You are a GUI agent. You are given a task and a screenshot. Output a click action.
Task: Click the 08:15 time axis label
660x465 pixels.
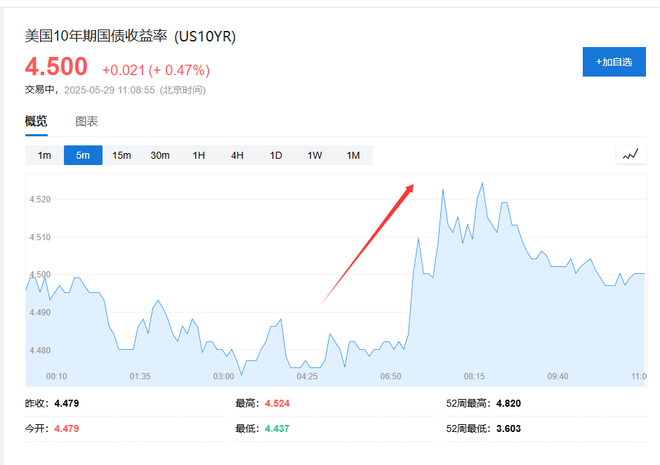coord(474,376)
